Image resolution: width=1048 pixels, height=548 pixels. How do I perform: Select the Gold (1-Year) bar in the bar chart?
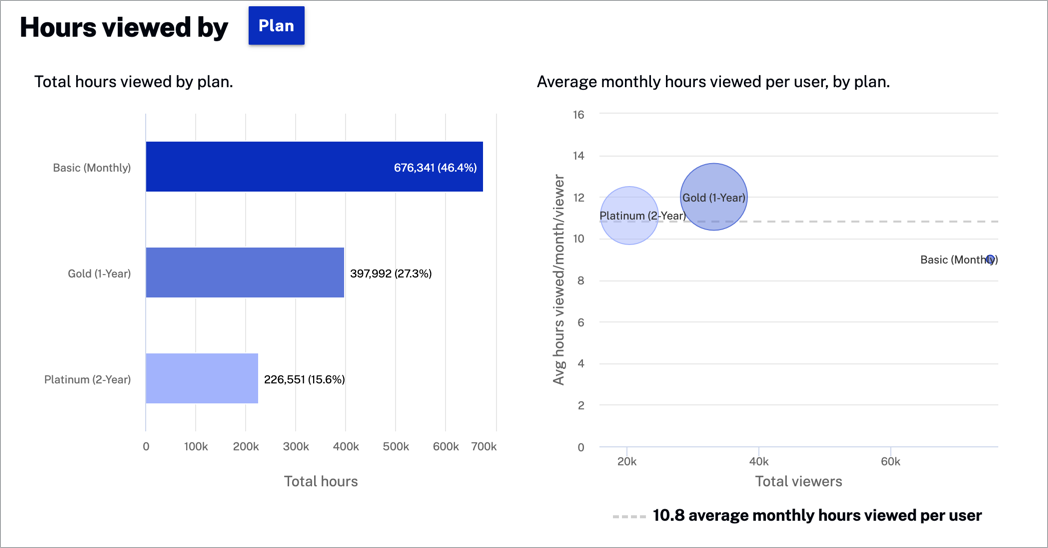click(245, 272)
